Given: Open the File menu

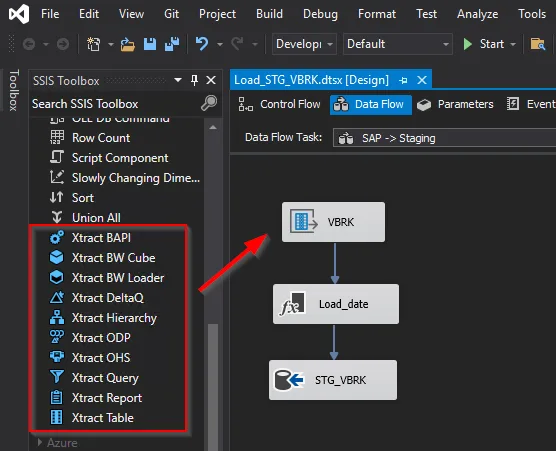Looking at the screenshot, I should (50, 14).
